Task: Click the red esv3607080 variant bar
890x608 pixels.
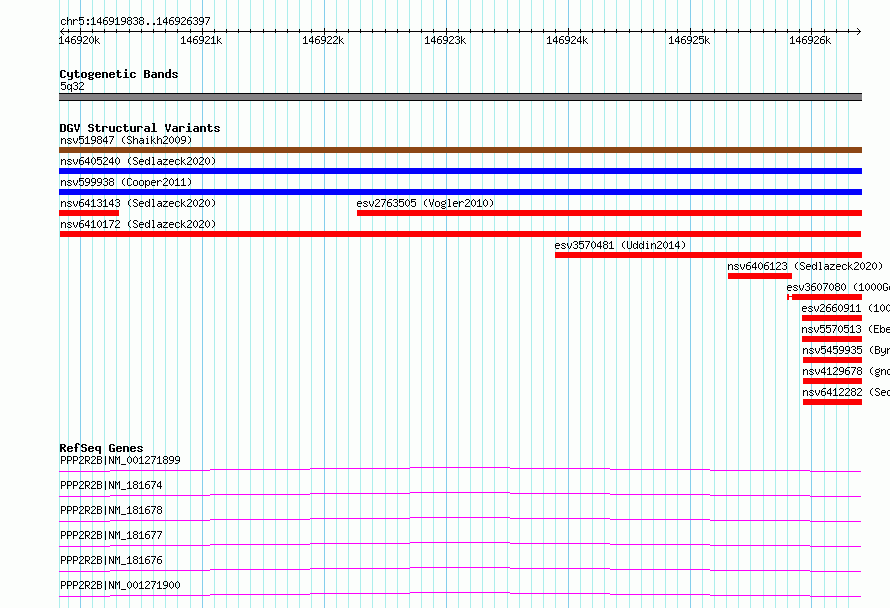Action: tap(825, 297)
